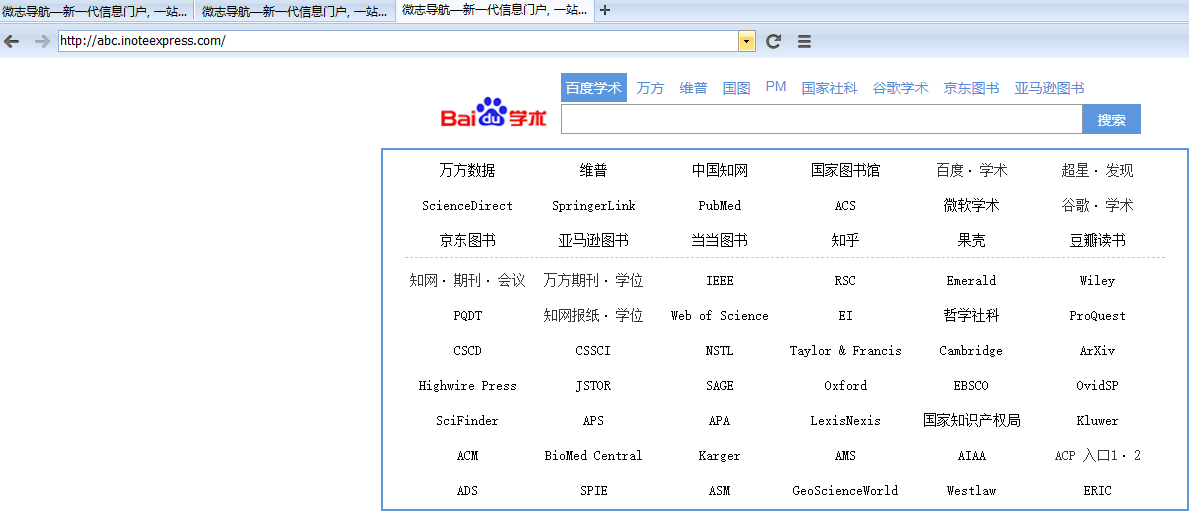Focus the URL address field
This screenshot has height=518, width=1189.
(399, 41)
